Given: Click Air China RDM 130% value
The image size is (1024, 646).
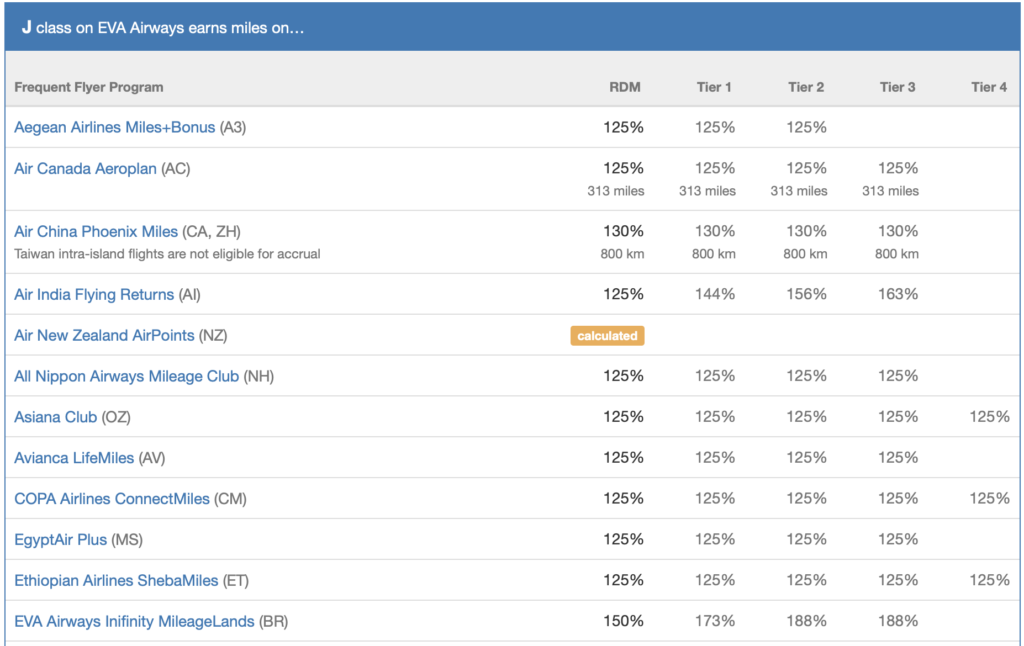Looking at the screenshot, I should coord(623,231).
